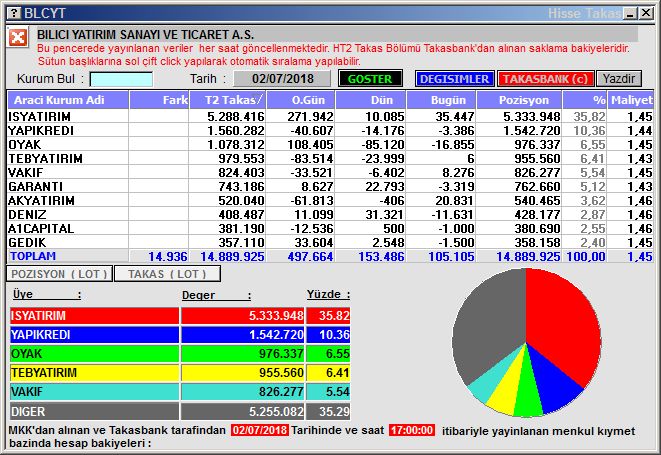
Task: Click Bugün value 20.831 for AKYATIRIM
Action: pyautogui.click(x=455, y=201)
